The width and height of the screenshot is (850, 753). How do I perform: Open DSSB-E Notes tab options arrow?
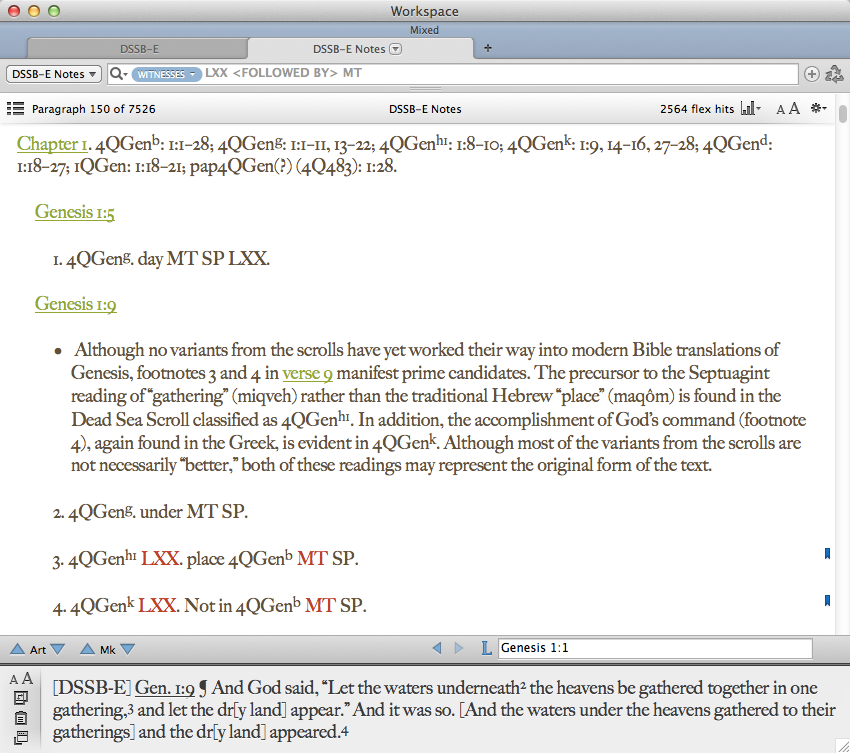click(x=395, y=48)
